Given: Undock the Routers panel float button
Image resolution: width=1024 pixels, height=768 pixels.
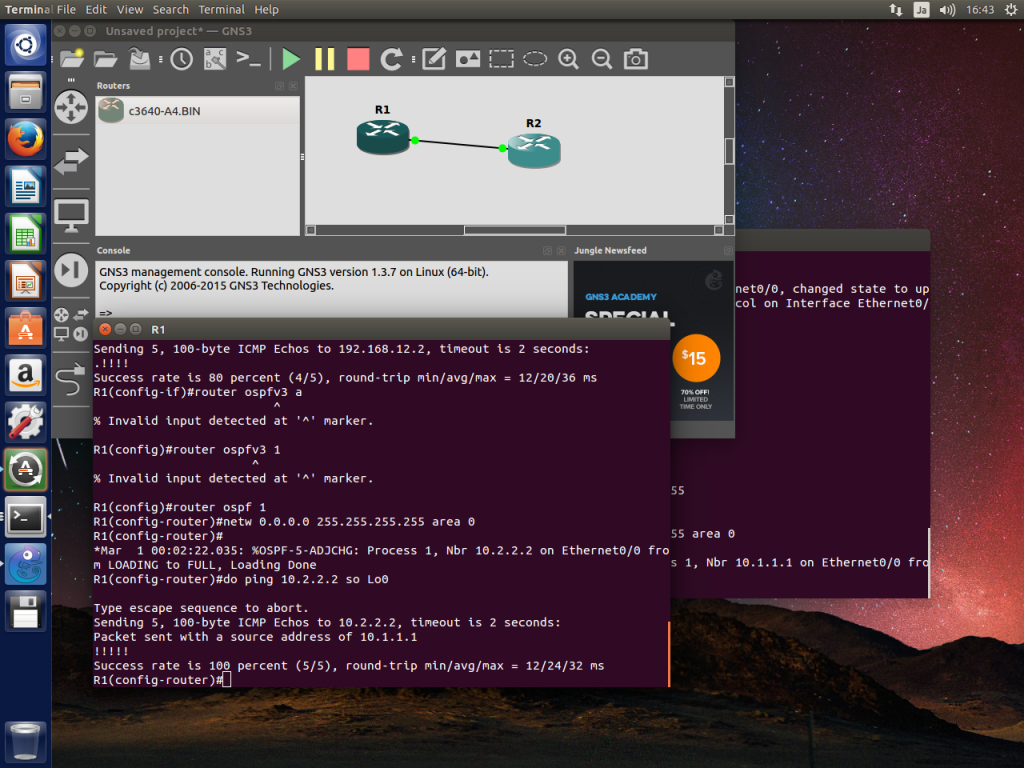Looking at the screenshot, I should click(x=280, y=86).
